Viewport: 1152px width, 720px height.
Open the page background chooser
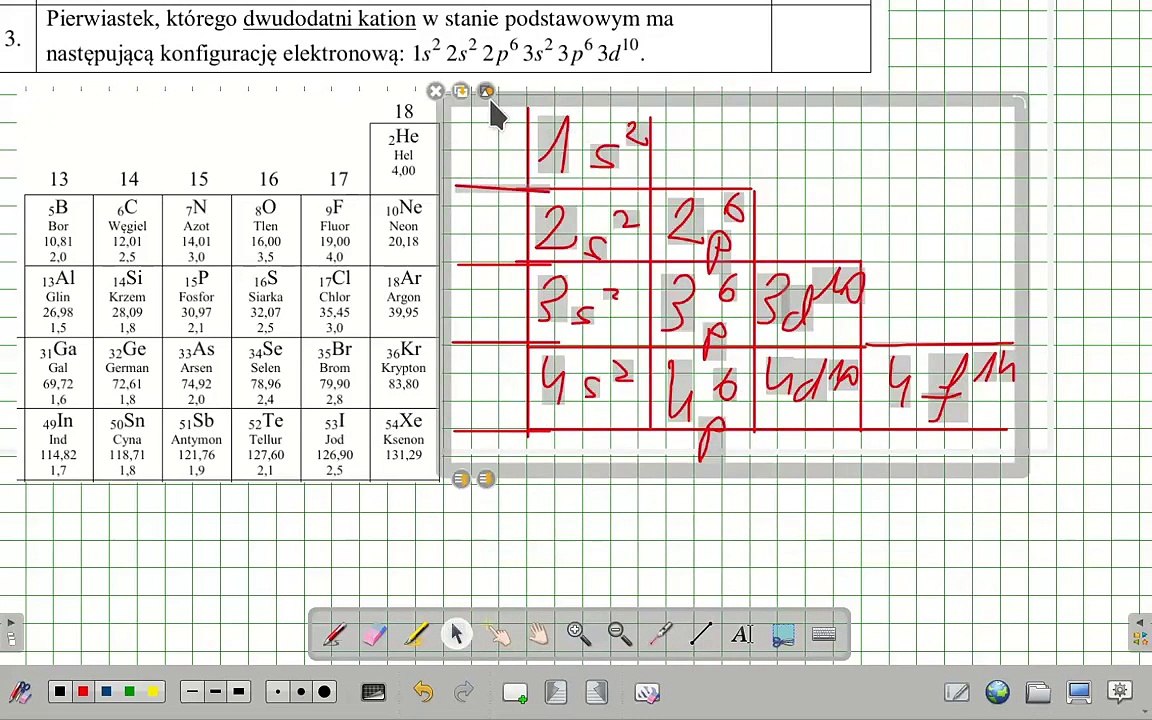point(374,692)
